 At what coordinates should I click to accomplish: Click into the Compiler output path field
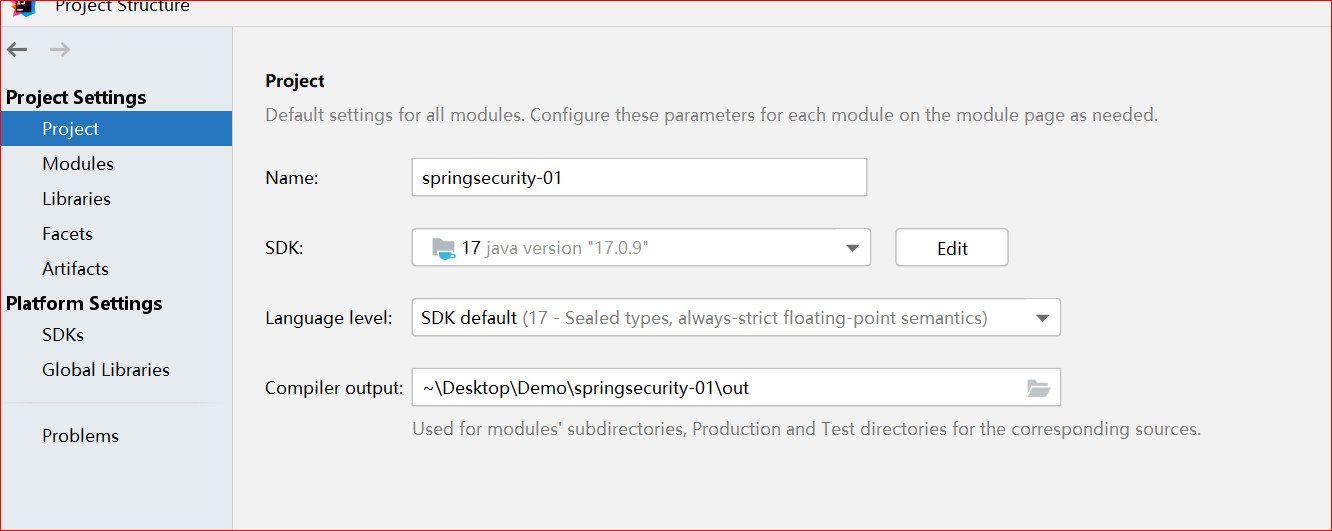point(715,388)
